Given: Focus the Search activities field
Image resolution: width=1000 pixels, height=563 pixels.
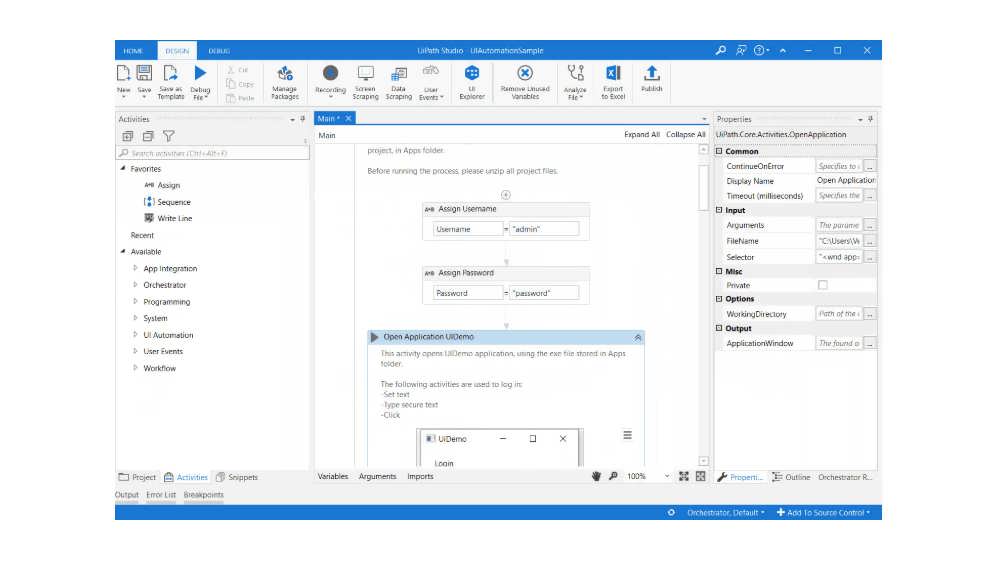Looking at the screenshot, I should coord(213,153).
